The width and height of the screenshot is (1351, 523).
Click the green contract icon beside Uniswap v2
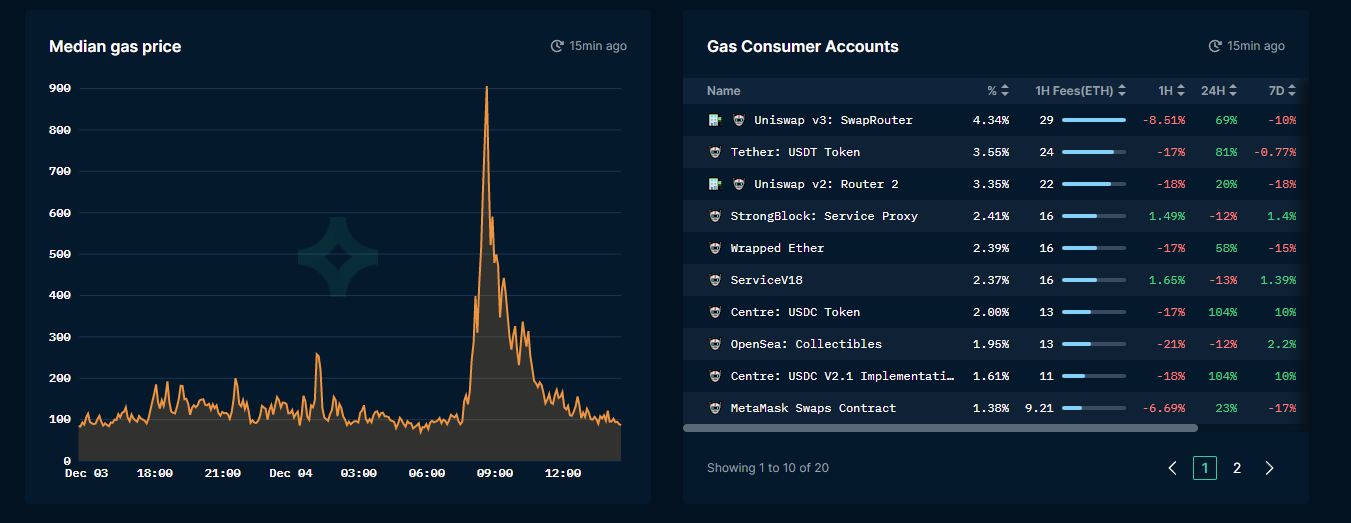click(715, 184)
